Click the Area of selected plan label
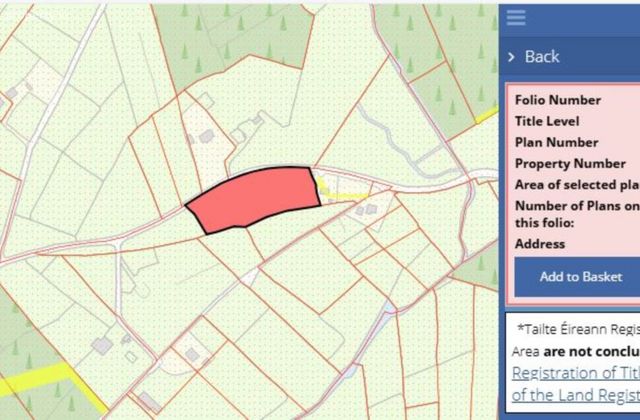This screenshot has width=640, height=420. 577,184
